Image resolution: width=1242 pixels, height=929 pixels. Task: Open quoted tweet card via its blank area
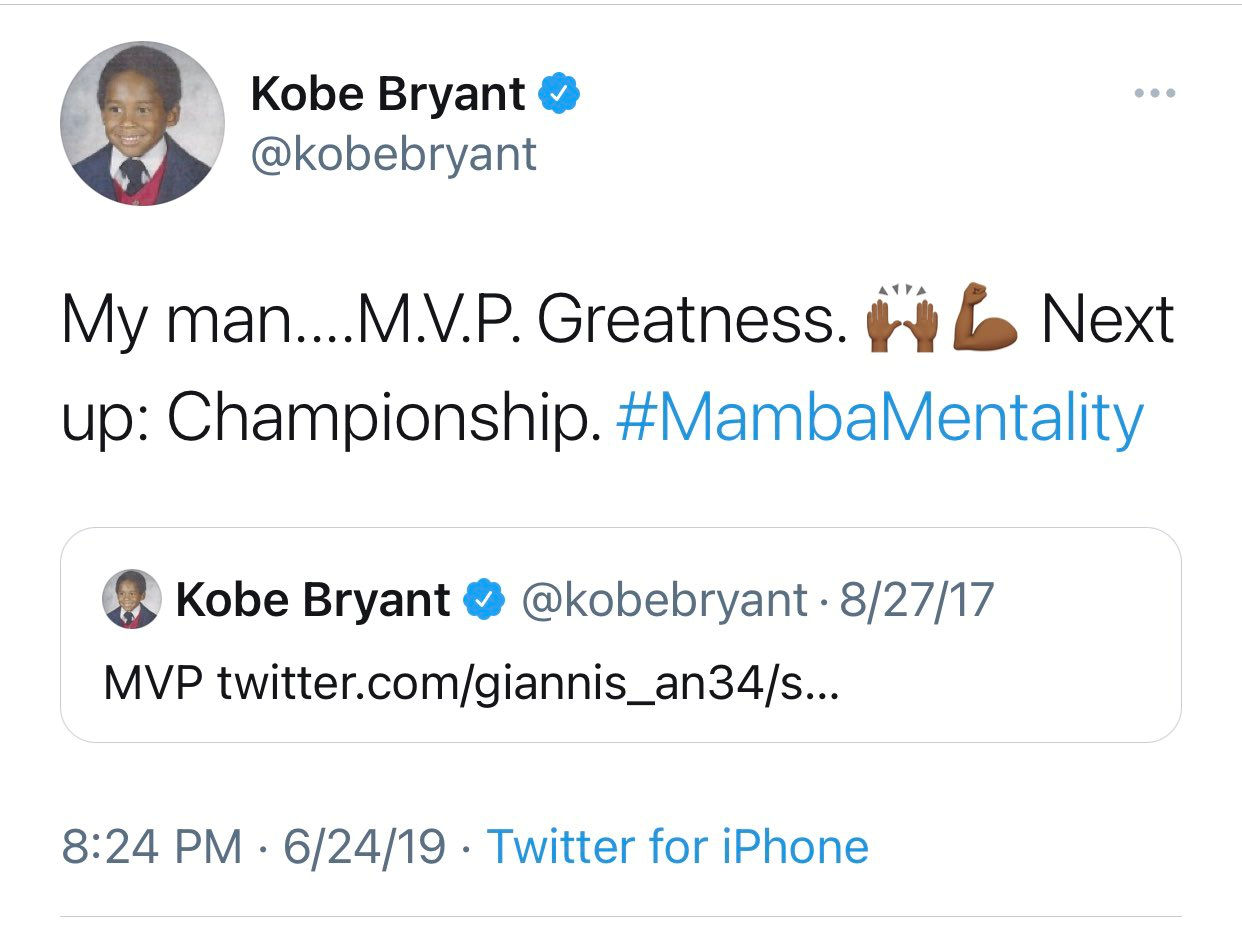[x=1000, y=690]
